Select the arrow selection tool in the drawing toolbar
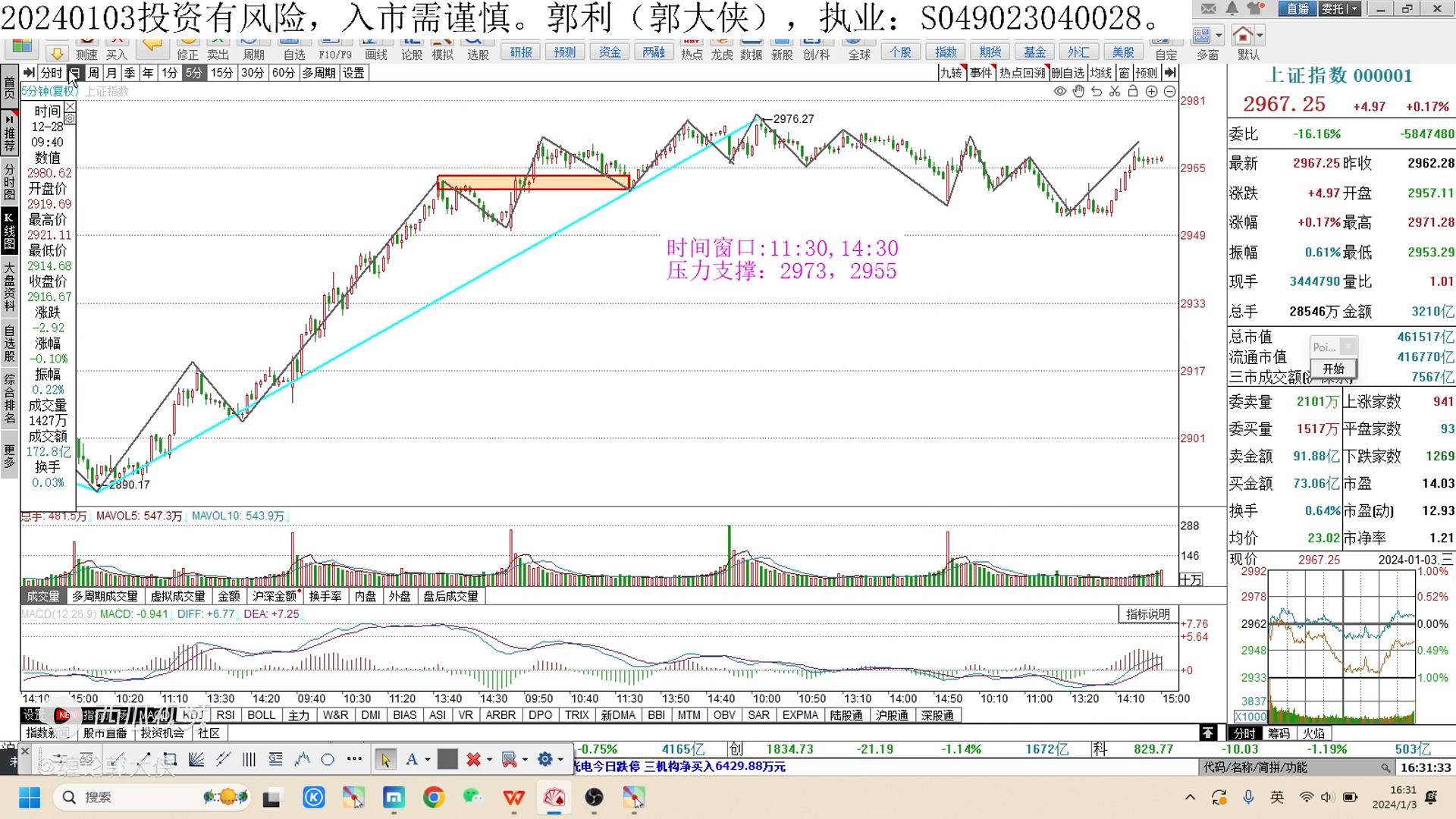The width and height of the screenshot is (1456, 819). tap(387, 758)
